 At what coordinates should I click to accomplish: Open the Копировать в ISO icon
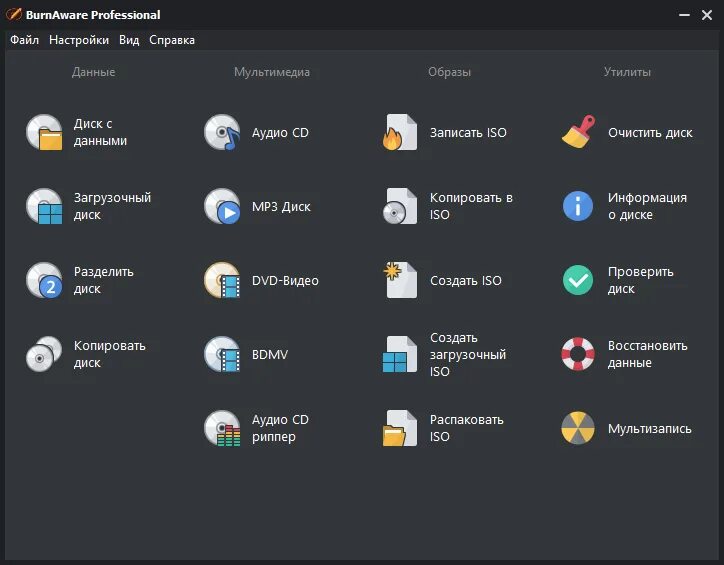pyautogui.click(x=400, y=206)
